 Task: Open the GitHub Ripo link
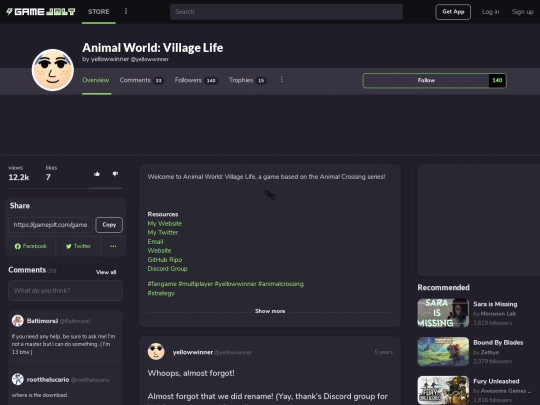point(165,260)
